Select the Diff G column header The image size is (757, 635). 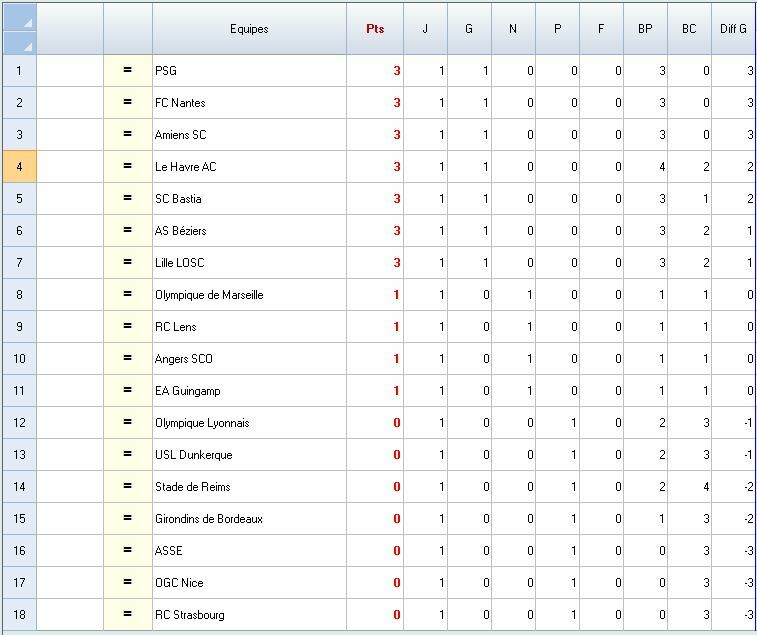734,29
